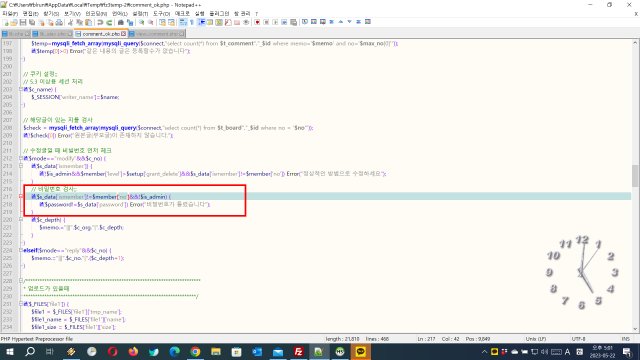Collapse the $_FILES fold at line 231
This screenshot has width=640, height=360.
pos(21,304)
